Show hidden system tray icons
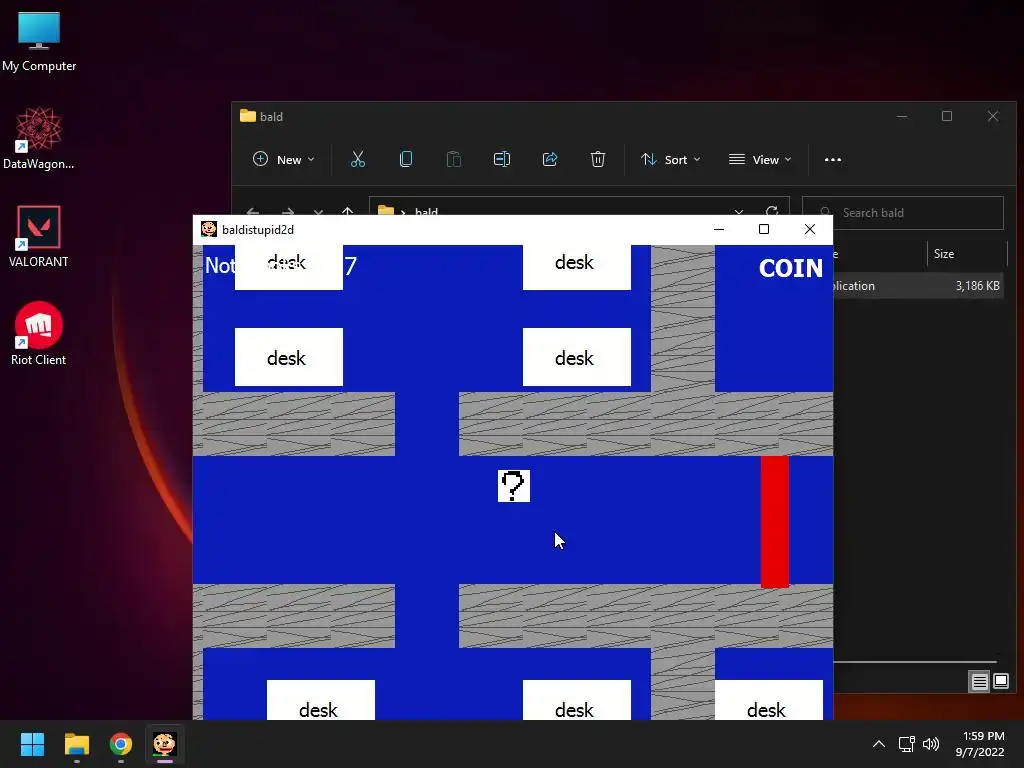Viewport: 1024px width, 768px height. pyautogui.click(x=879, y=744)
